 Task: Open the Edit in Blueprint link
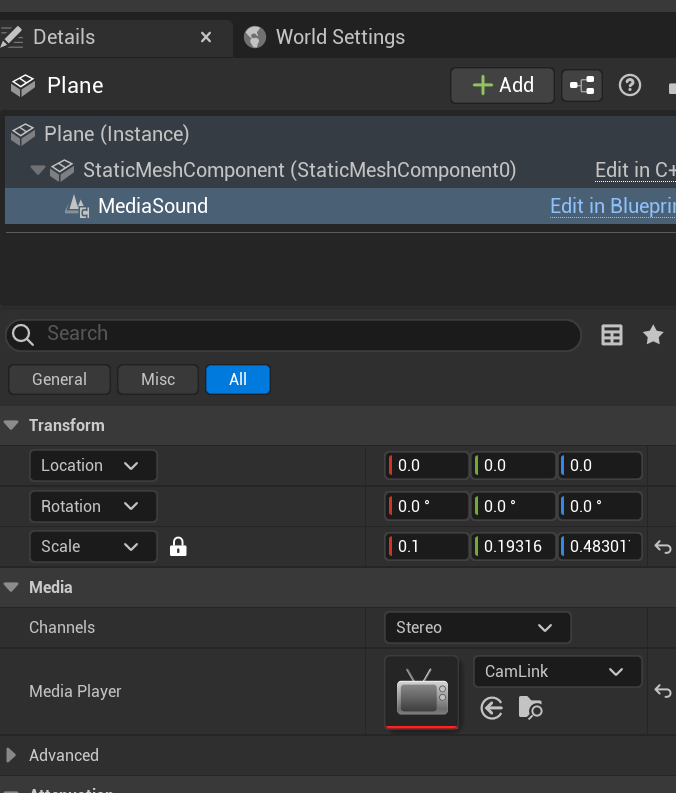pyautogui.click(x=612, y=207)
